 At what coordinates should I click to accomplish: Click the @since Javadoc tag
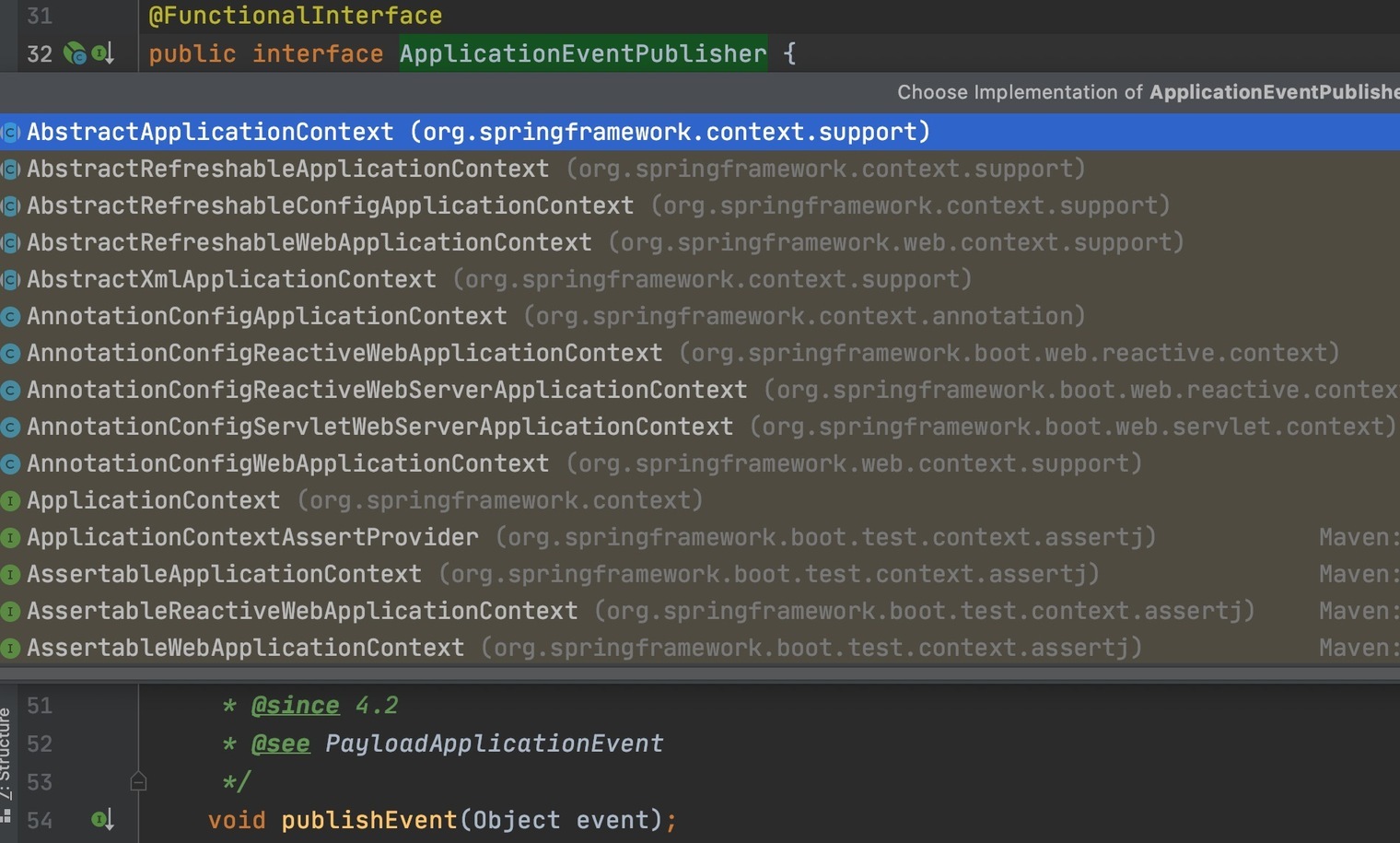[x=295, y=706]
